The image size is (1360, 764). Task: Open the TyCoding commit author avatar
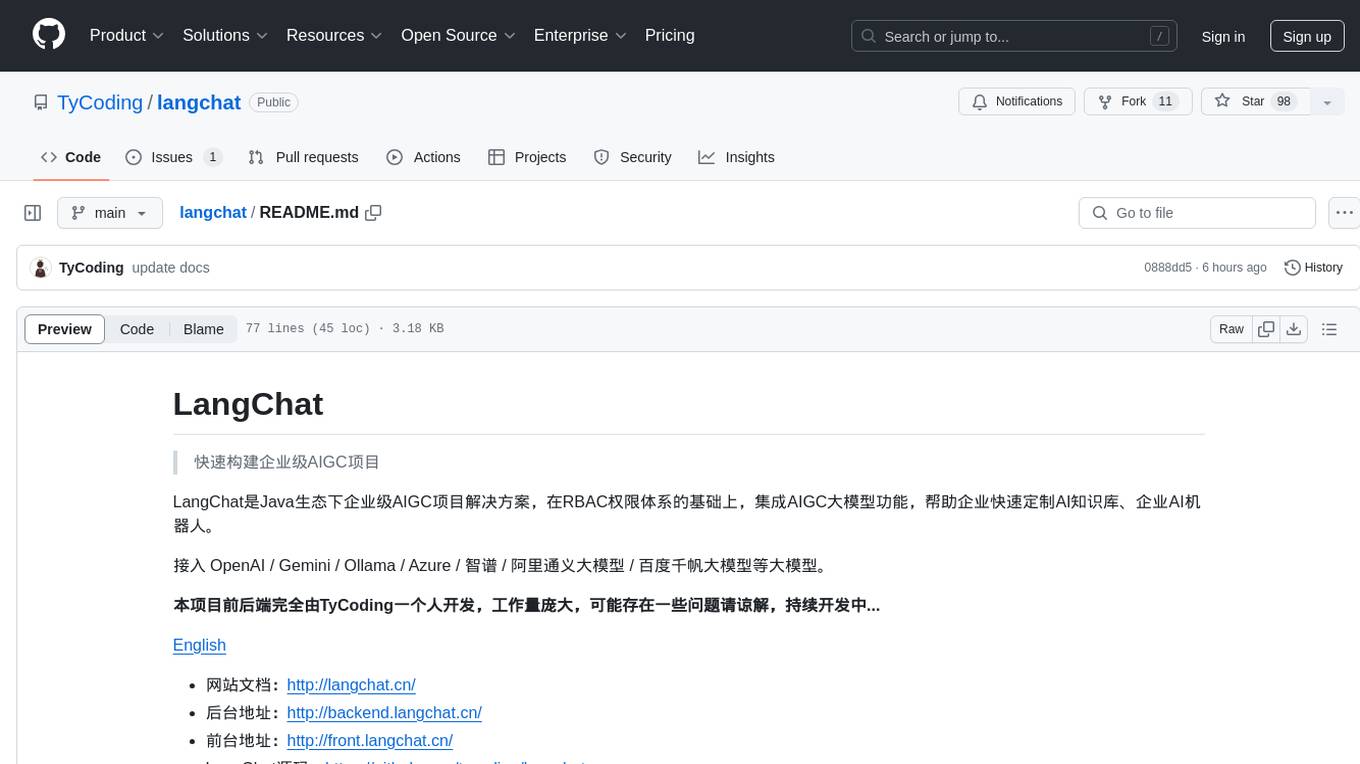tap(41, 268)
